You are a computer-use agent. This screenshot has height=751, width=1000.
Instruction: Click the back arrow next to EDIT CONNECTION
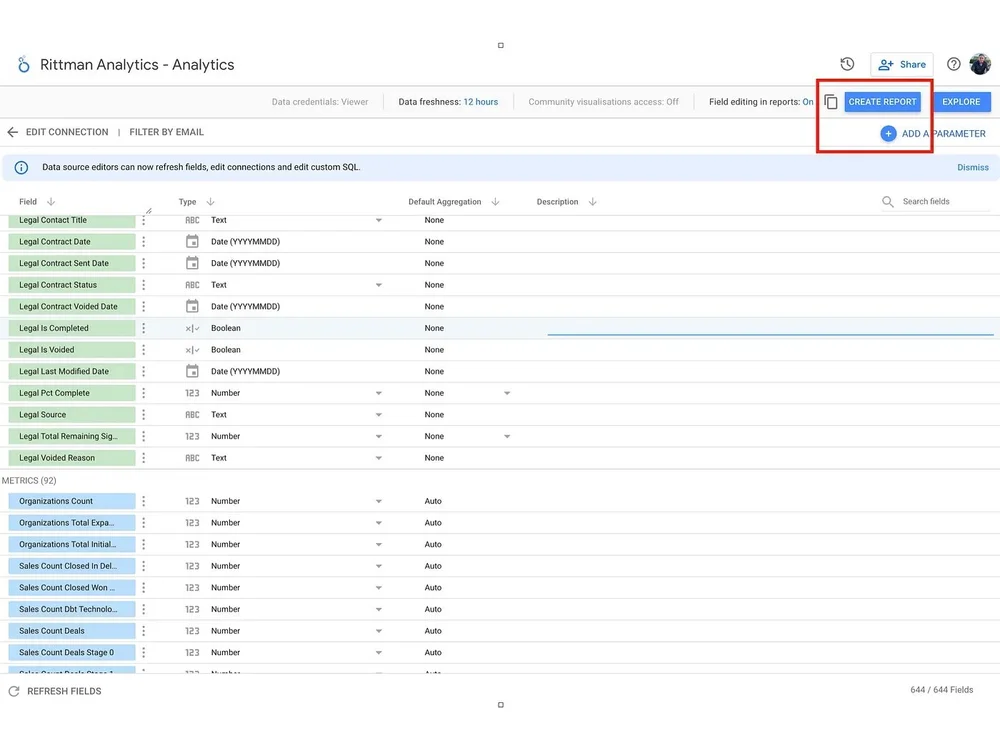(11, 131)
